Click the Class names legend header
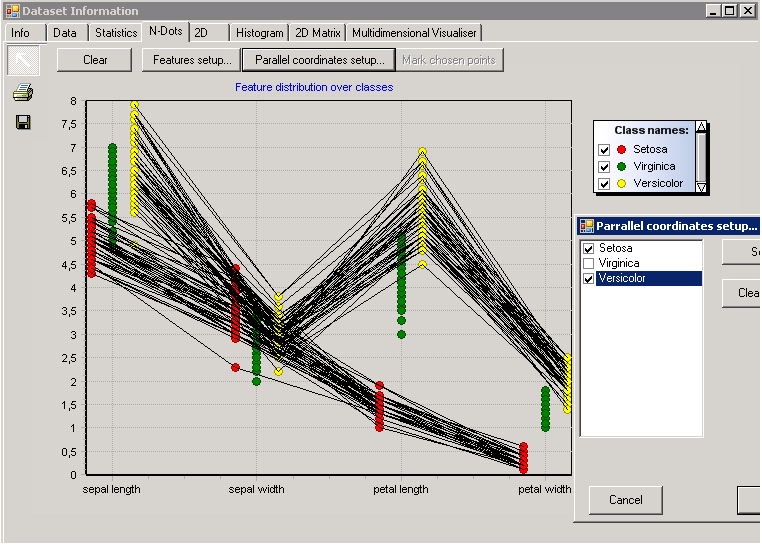The width and height of the screenshot is (762, 548). tap(651, 130)
